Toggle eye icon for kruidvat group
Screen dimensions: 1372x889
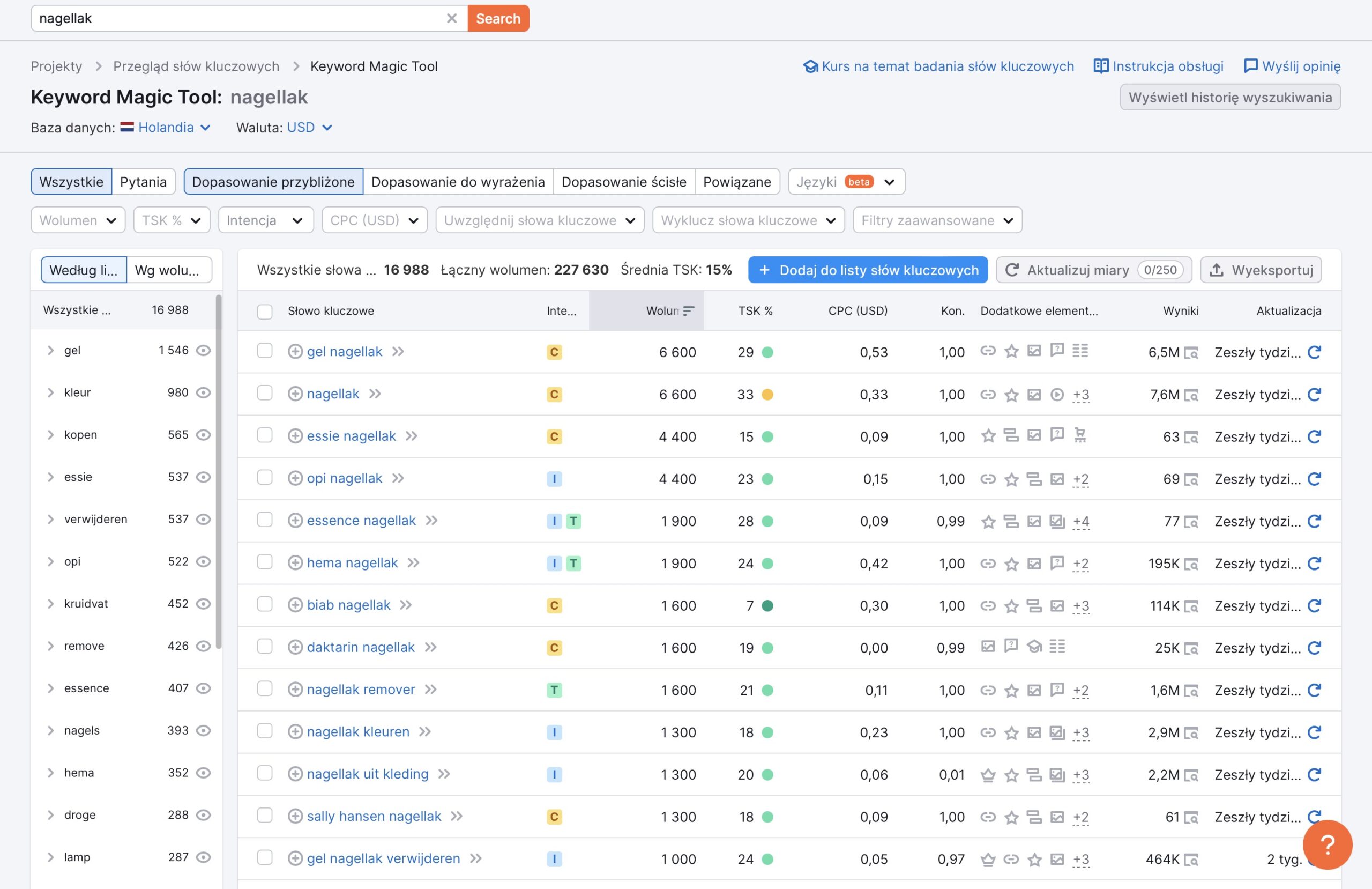tap(204, 604)
